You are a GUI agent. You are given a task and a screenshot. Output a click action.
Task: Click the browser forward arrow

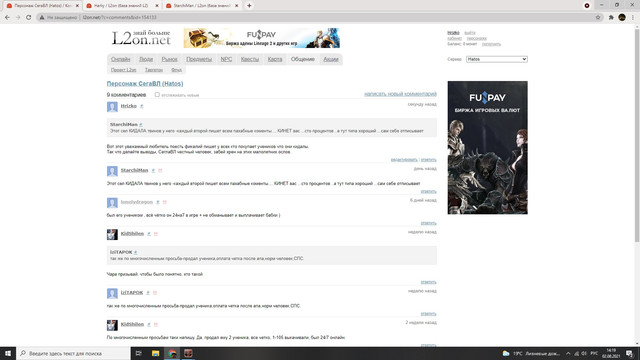18,18
